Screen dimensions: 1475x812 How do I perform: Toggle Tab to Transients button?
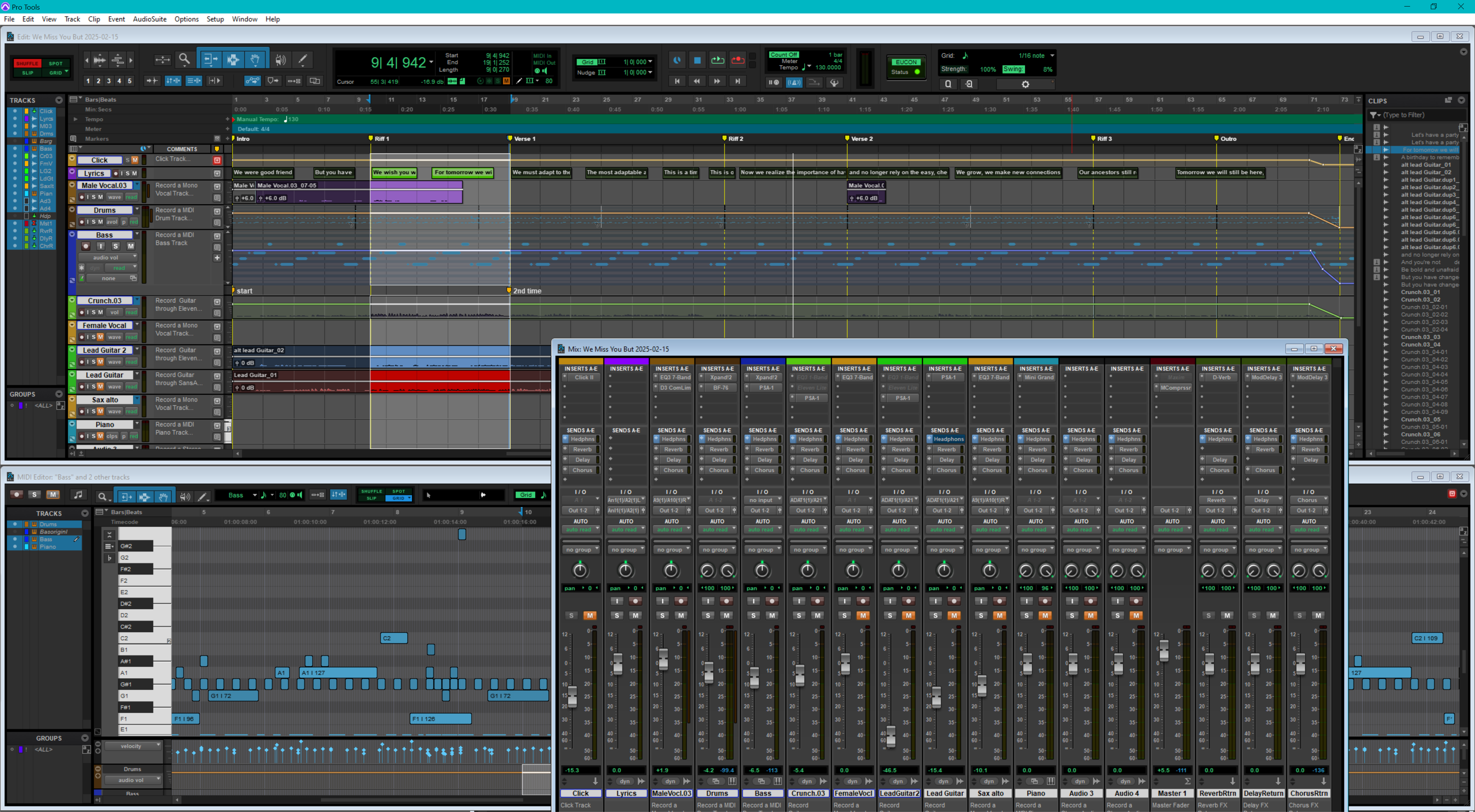pos(152,81)
